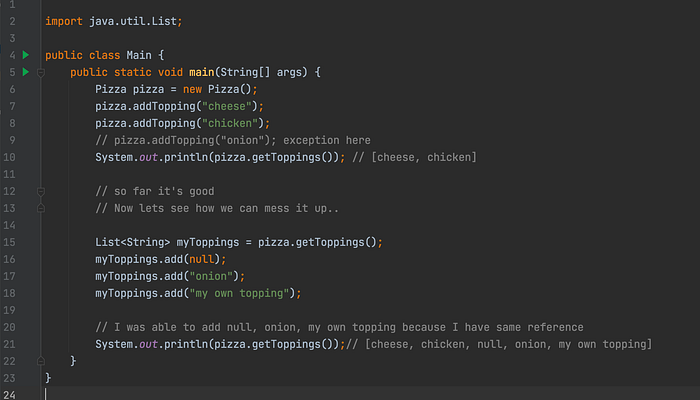Click the run arrow beside main method

(x=26, y=72)
